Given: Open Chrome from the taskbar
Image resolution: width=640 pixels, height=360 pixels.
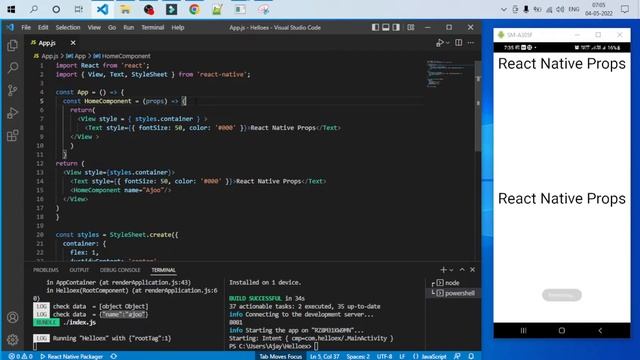Looking at the screenshot, I should click(x=194, y=9).
